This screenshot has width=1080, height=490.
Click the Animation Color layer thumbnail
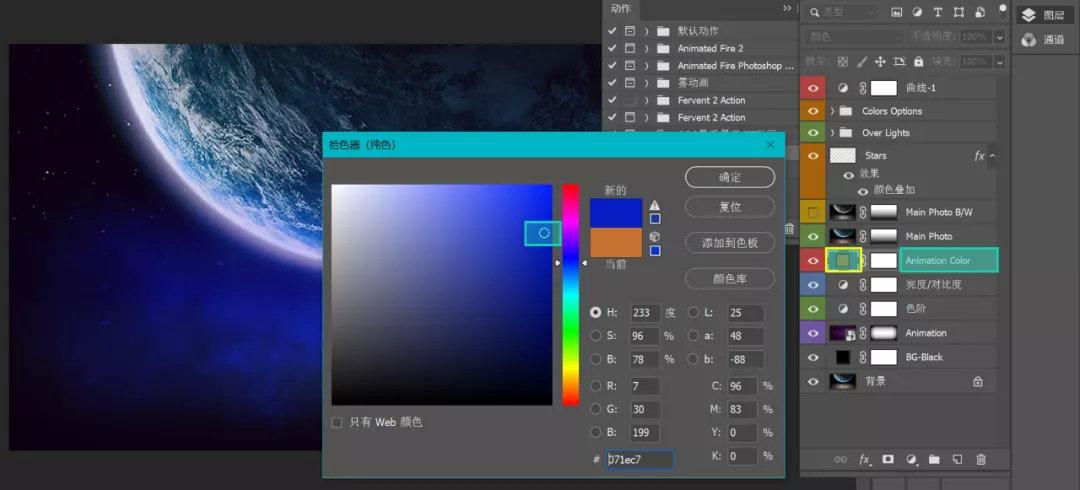coord(843,261)
